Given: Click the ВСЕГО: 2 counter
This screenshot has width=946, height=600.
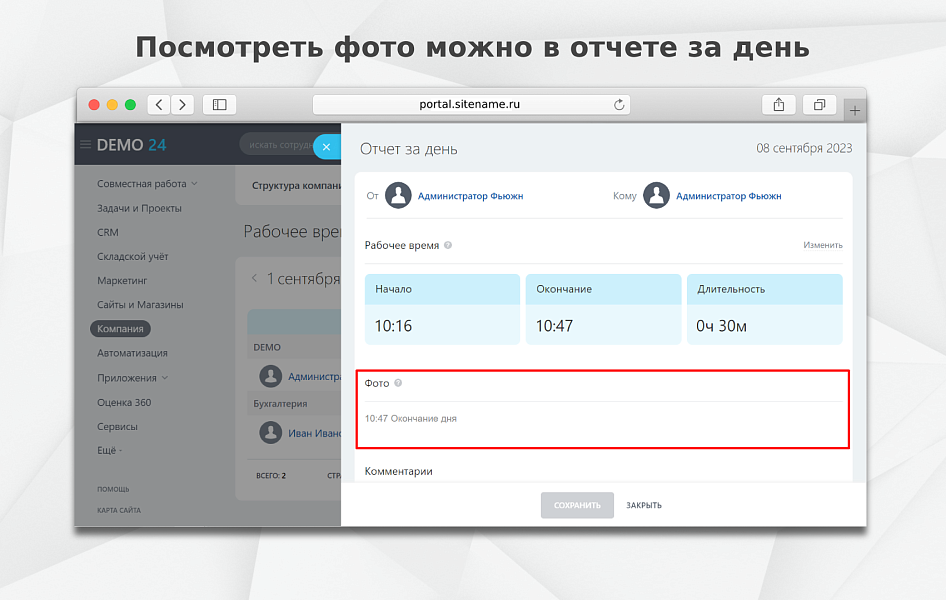Looking at the screenshot, I should pyautogui.click(x=271, y=476).
